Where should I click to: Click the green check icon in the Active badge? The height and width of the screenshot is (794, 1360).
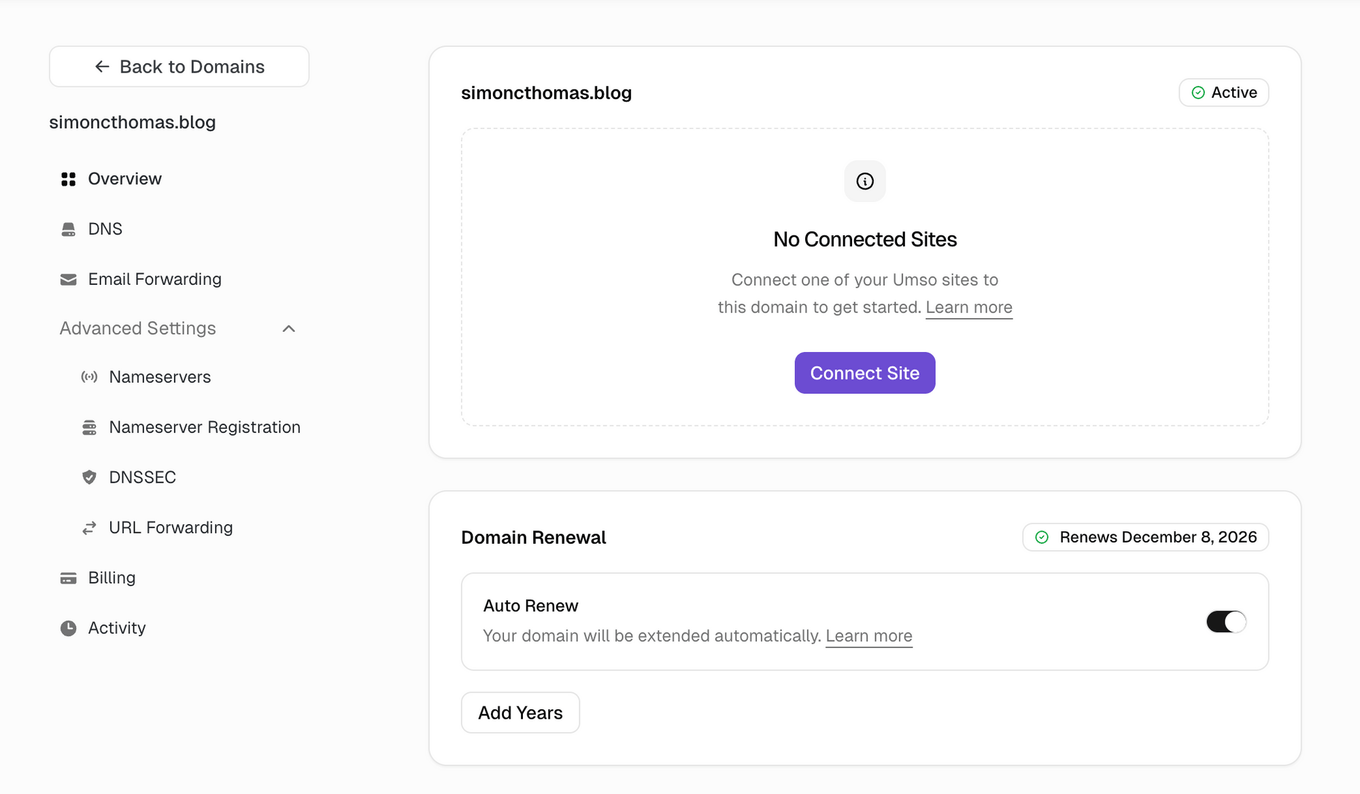pos(1196,92)
